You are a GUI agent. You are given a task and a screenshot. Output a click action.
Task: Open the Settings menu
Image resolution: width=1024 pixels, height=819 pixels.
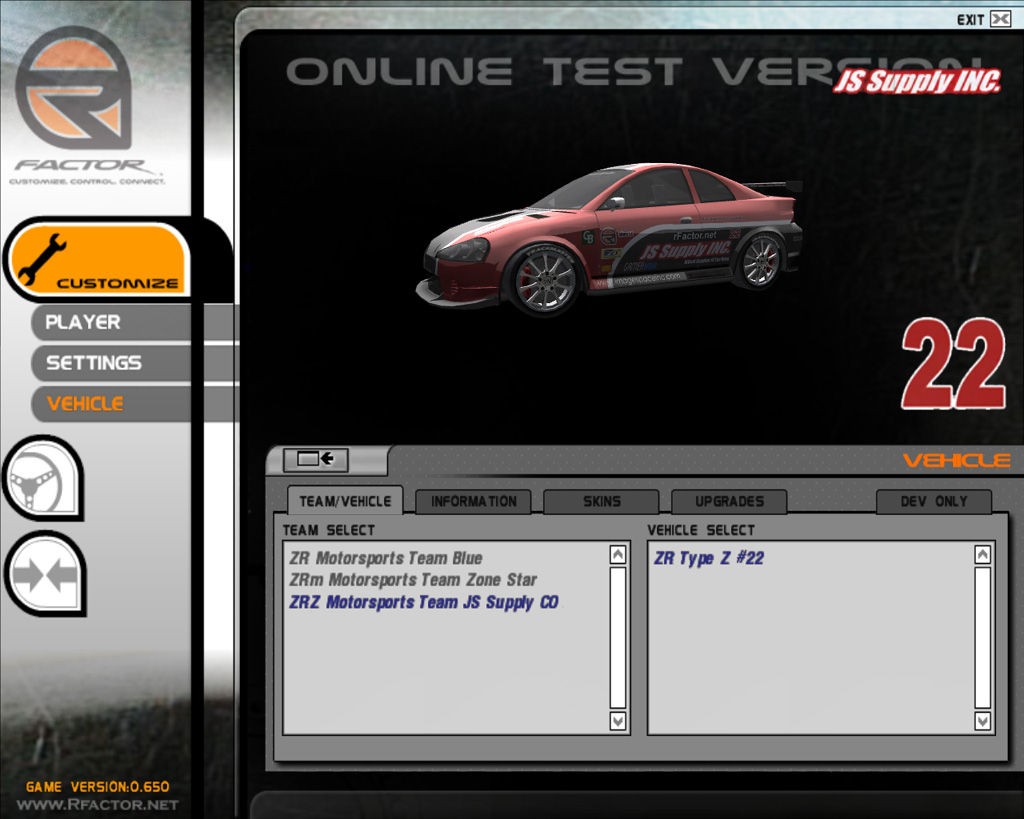click(111, 363)
